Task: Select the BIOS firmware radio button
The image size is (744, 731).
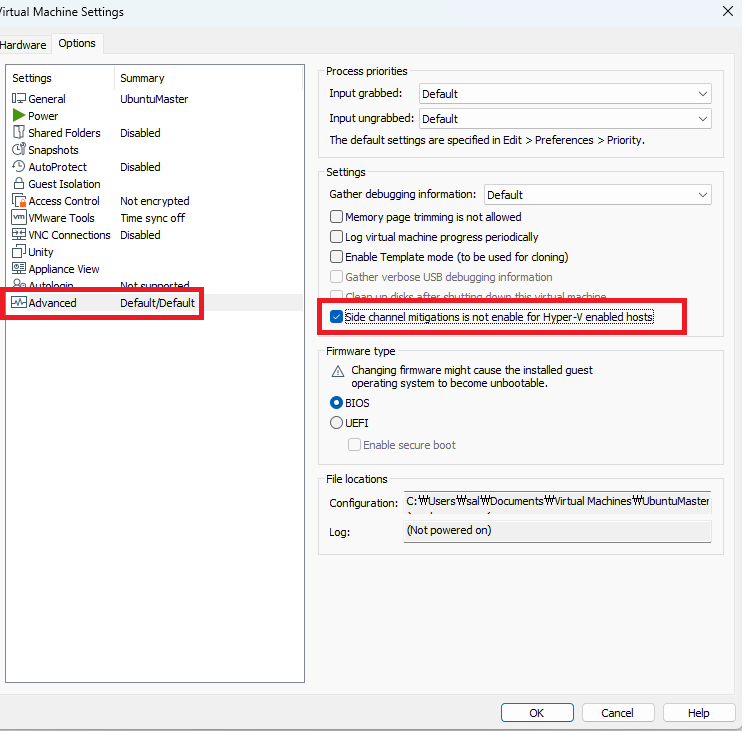Action: (336, 403)
